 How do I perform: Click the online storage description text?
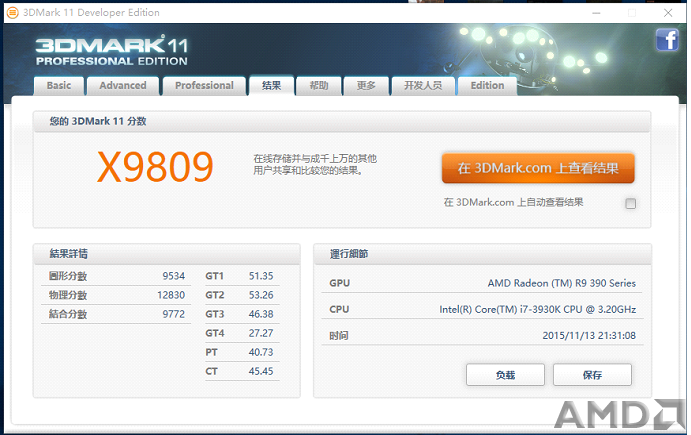pyautogui.click(x=315, y=164)
